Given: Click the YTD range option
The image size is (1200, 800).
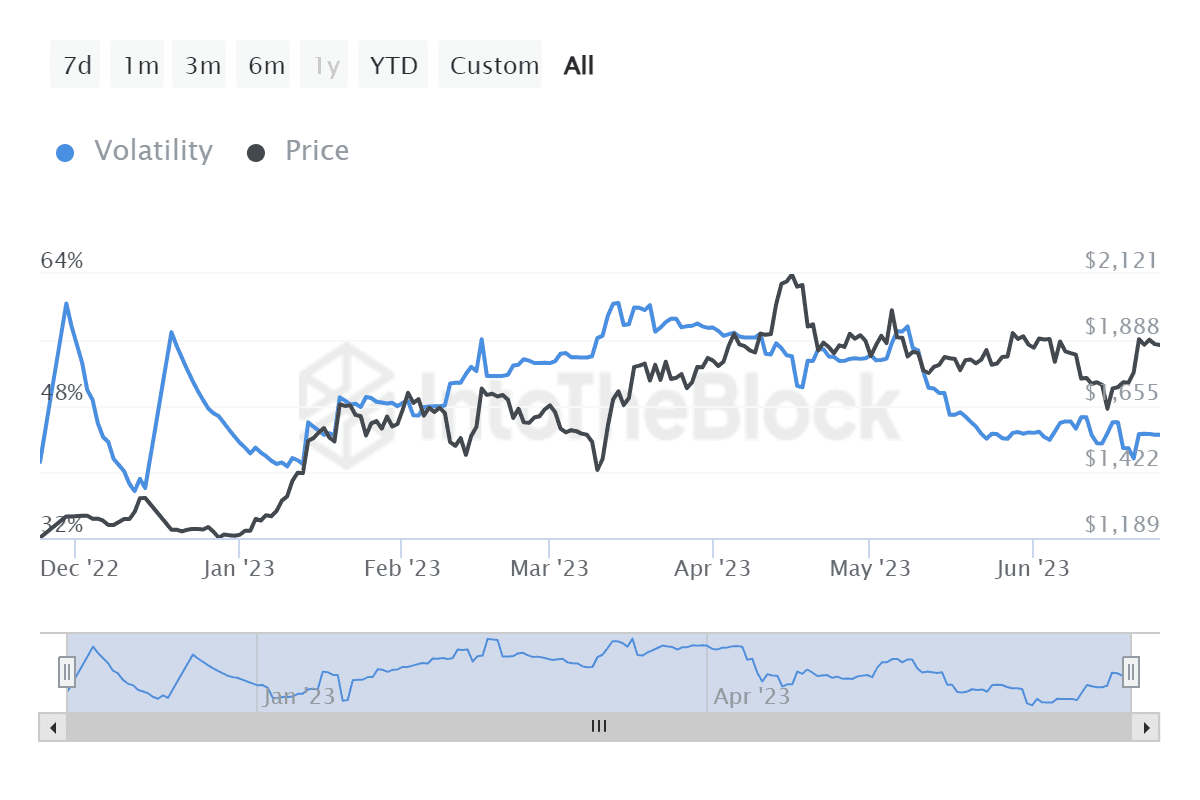Looking at the screenshot, I should pos(393,66).
